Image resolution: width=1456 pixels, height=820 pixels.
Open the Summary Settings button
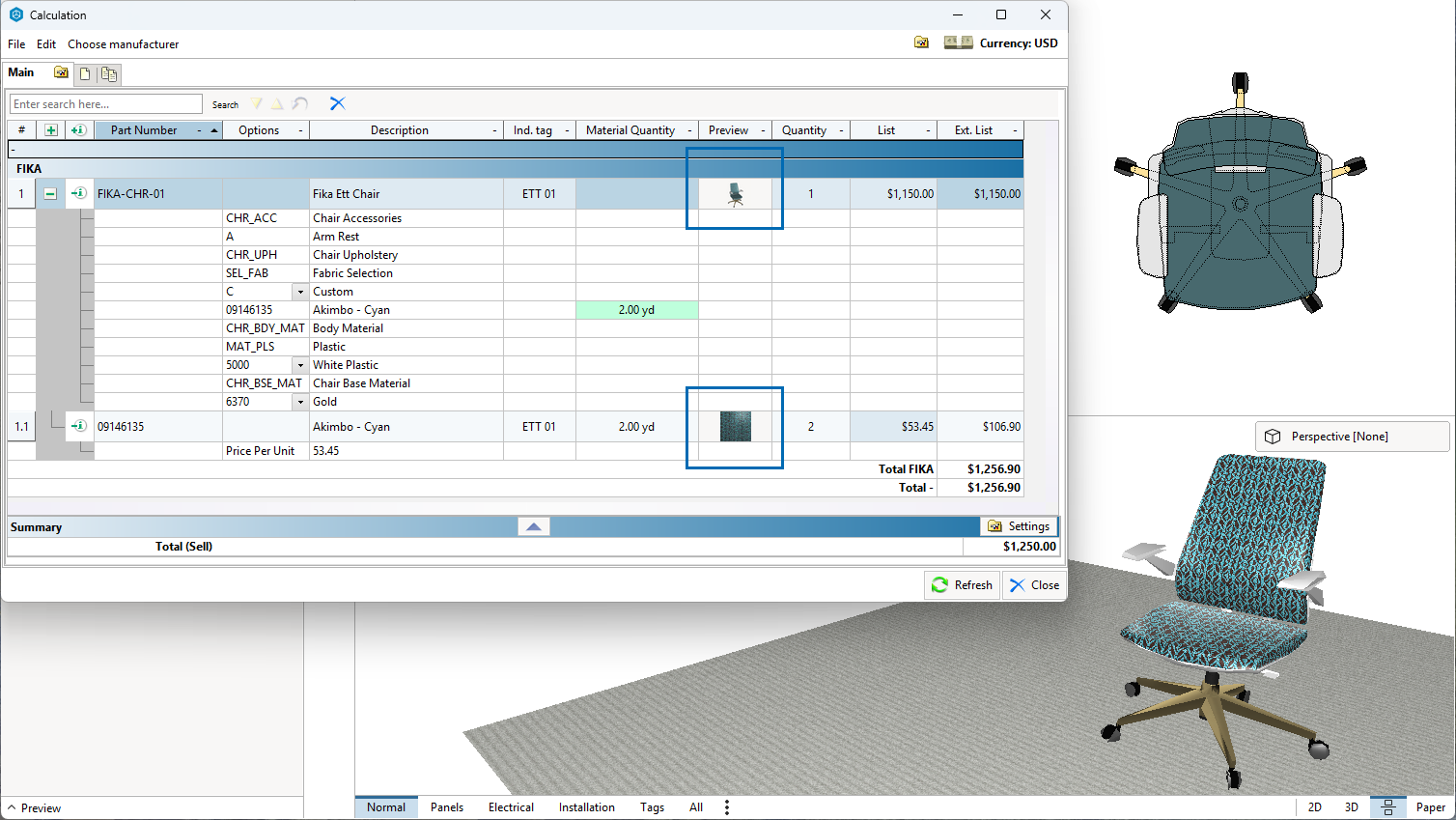tap(1019, 526)
